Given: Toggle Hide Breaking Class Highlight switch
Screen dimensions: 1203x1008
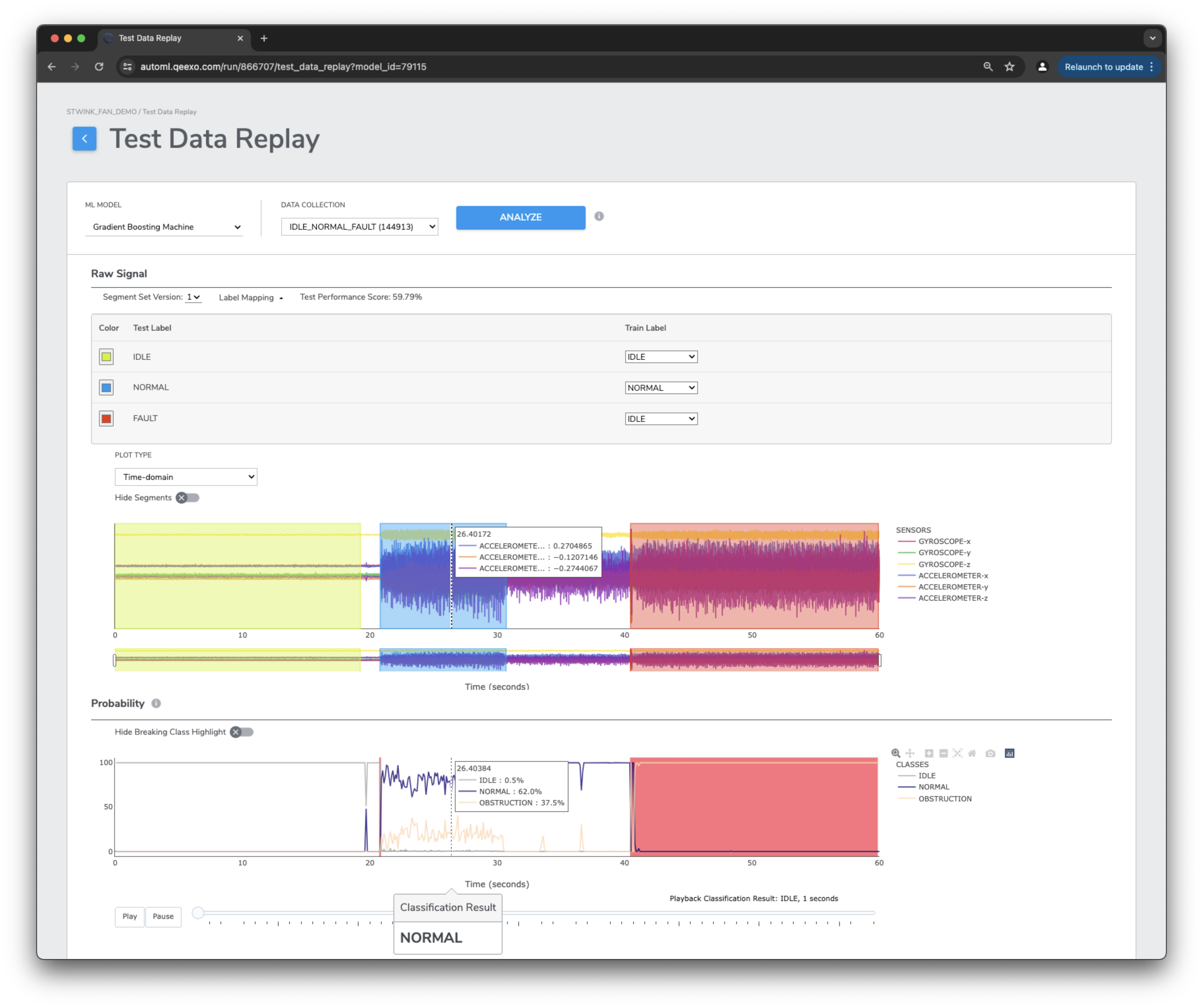Looking at the screenshot, I should 242,732.
